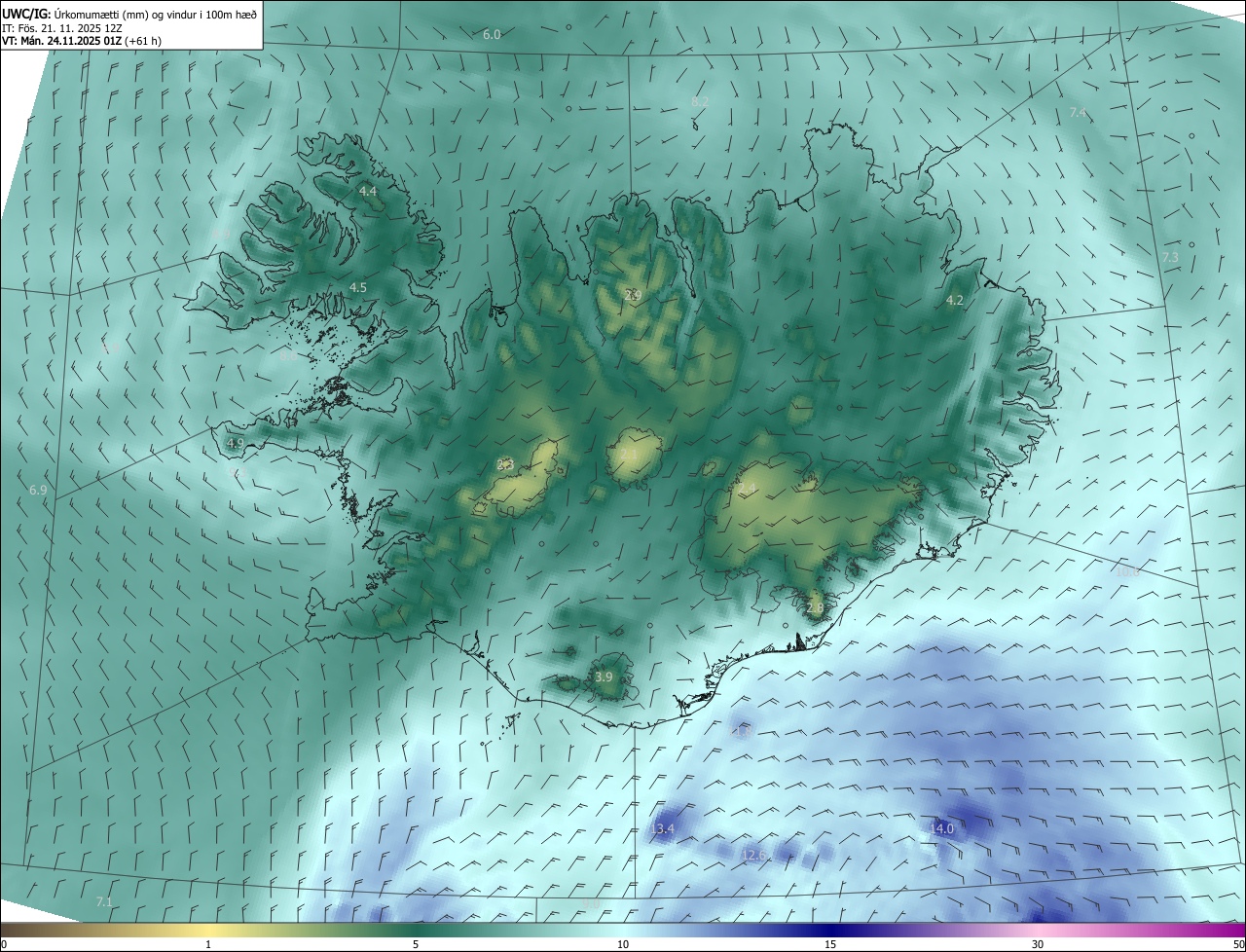Click the 1 tick on the color scale
Viewport: 1246px width, 952px height.
pos(208,945)
